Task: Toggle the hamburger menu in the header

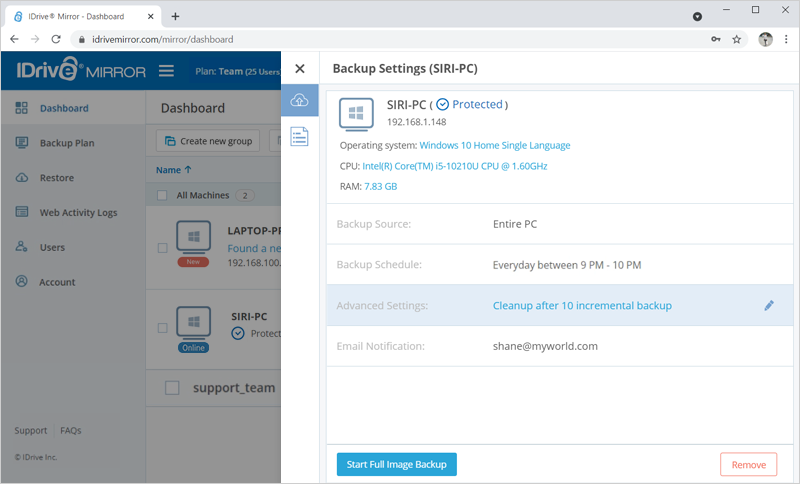Action: click(x=166, y=71)
